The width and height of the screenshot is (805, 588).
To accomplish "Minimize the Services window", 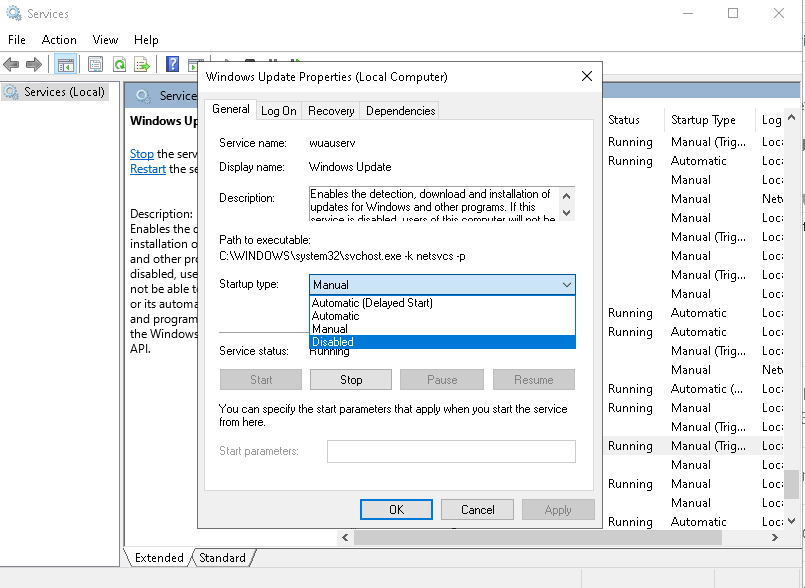I will click(x=687, y=13).
